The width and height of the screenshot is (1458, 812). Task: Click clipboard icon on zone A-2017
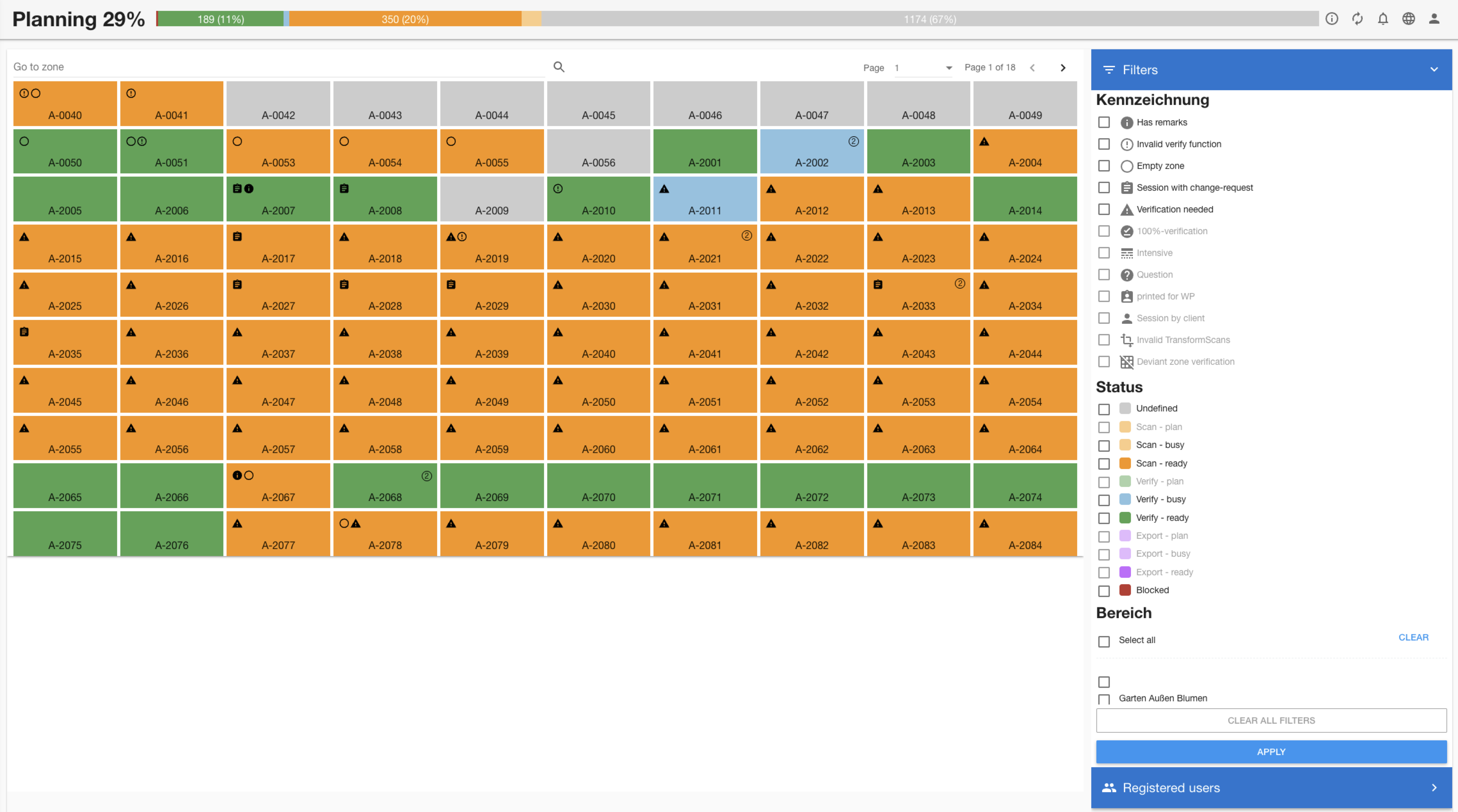pos(237,236)
